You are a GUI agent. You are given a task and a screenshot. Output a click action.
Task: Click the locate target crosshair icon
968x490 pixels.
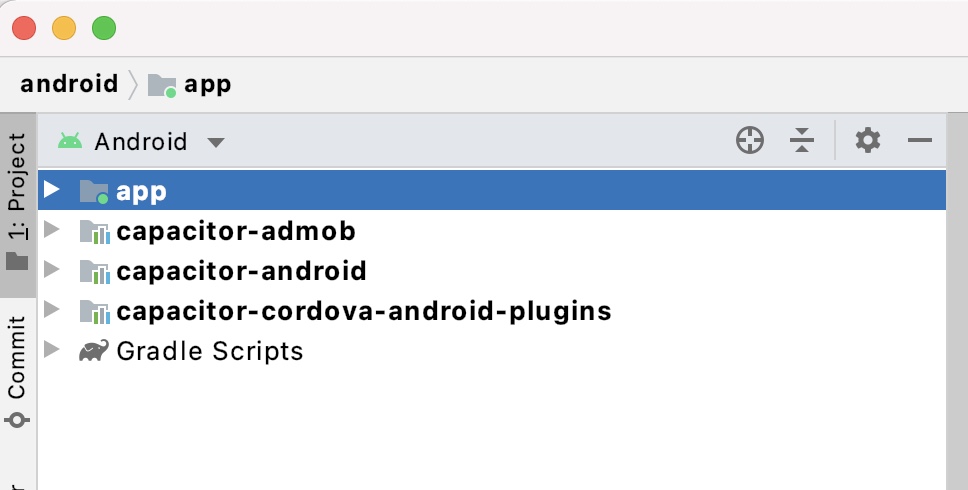[x=749, y=141]
